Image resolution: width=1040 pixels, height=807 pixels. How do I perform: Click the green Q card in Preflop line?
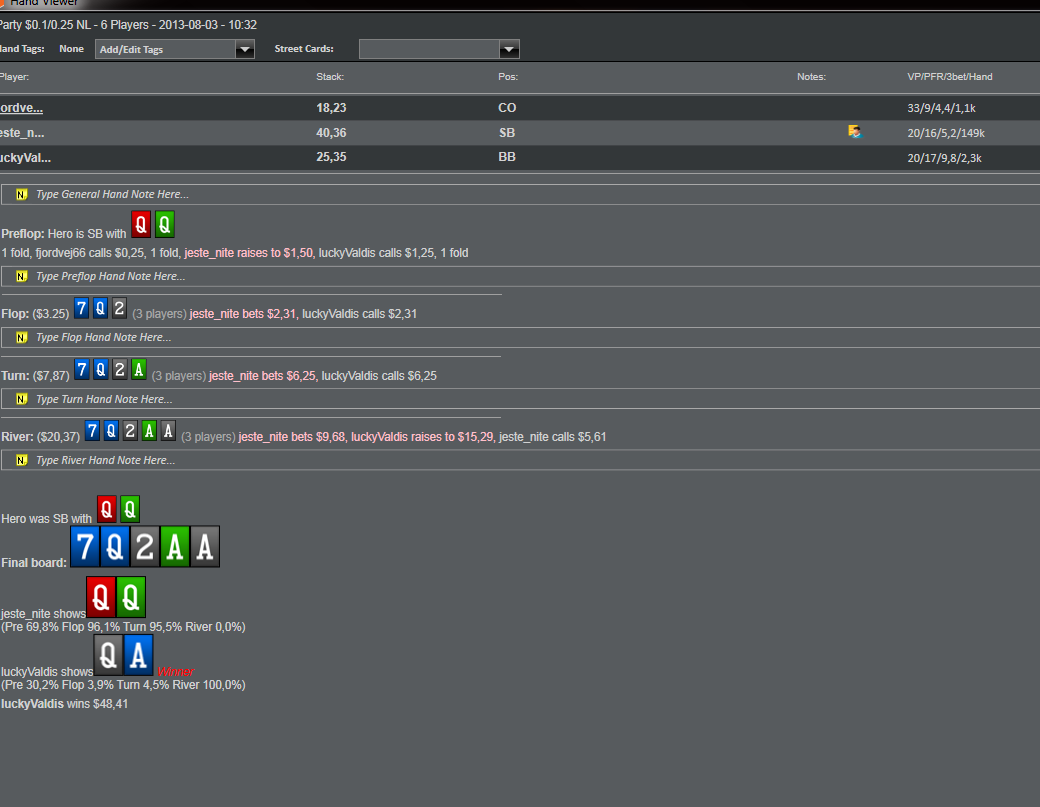(164, 224)
